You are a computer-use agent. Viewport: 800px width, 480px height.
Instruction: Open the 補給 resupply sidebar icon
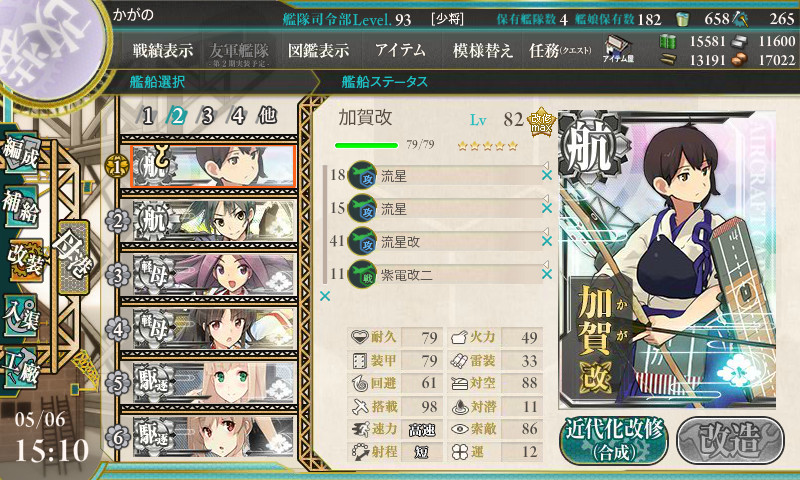pyautogui.click(x=20, y=206)
